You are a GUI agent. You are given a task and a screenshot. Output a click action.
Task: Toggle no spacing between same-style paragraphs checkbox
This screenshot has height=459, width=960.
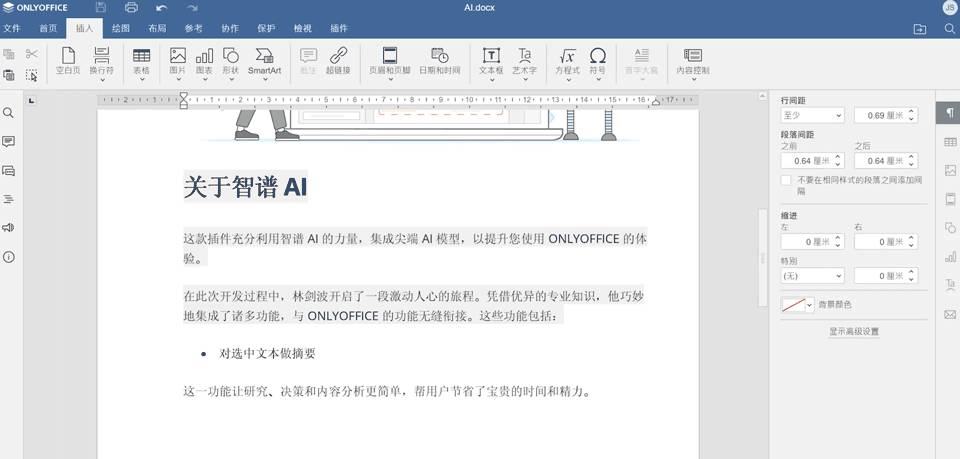(x=786, y=180)
